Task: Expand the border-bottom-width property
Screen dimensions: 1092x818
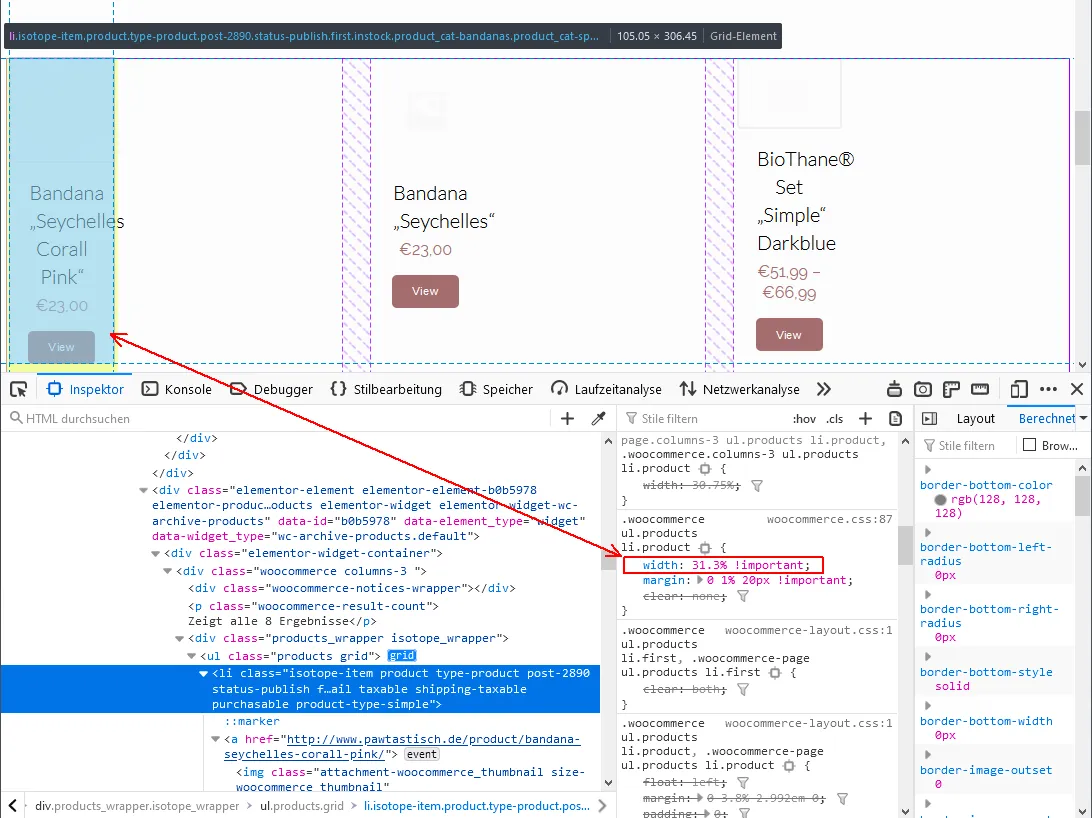Action: 928,706
